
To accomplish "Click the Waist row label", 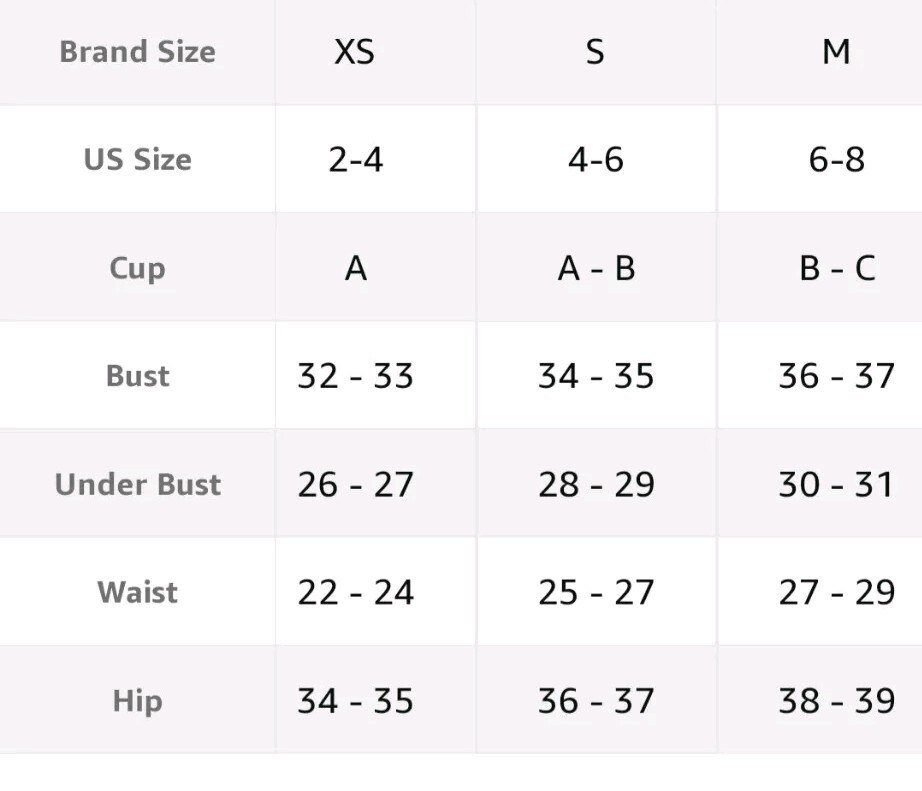I will point(137,592).
